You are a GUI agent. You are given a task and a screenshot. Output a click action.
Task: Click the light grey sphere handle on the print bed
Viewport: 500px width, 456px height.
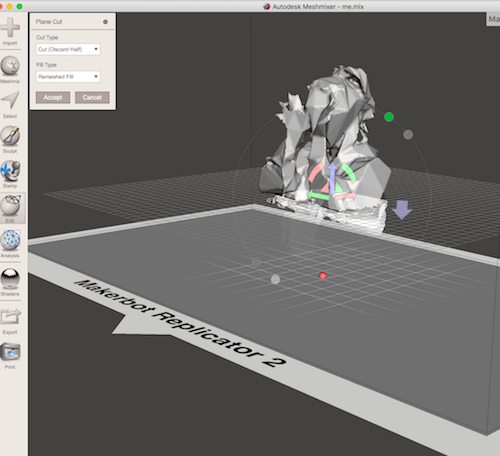click(x=275, y=279)
